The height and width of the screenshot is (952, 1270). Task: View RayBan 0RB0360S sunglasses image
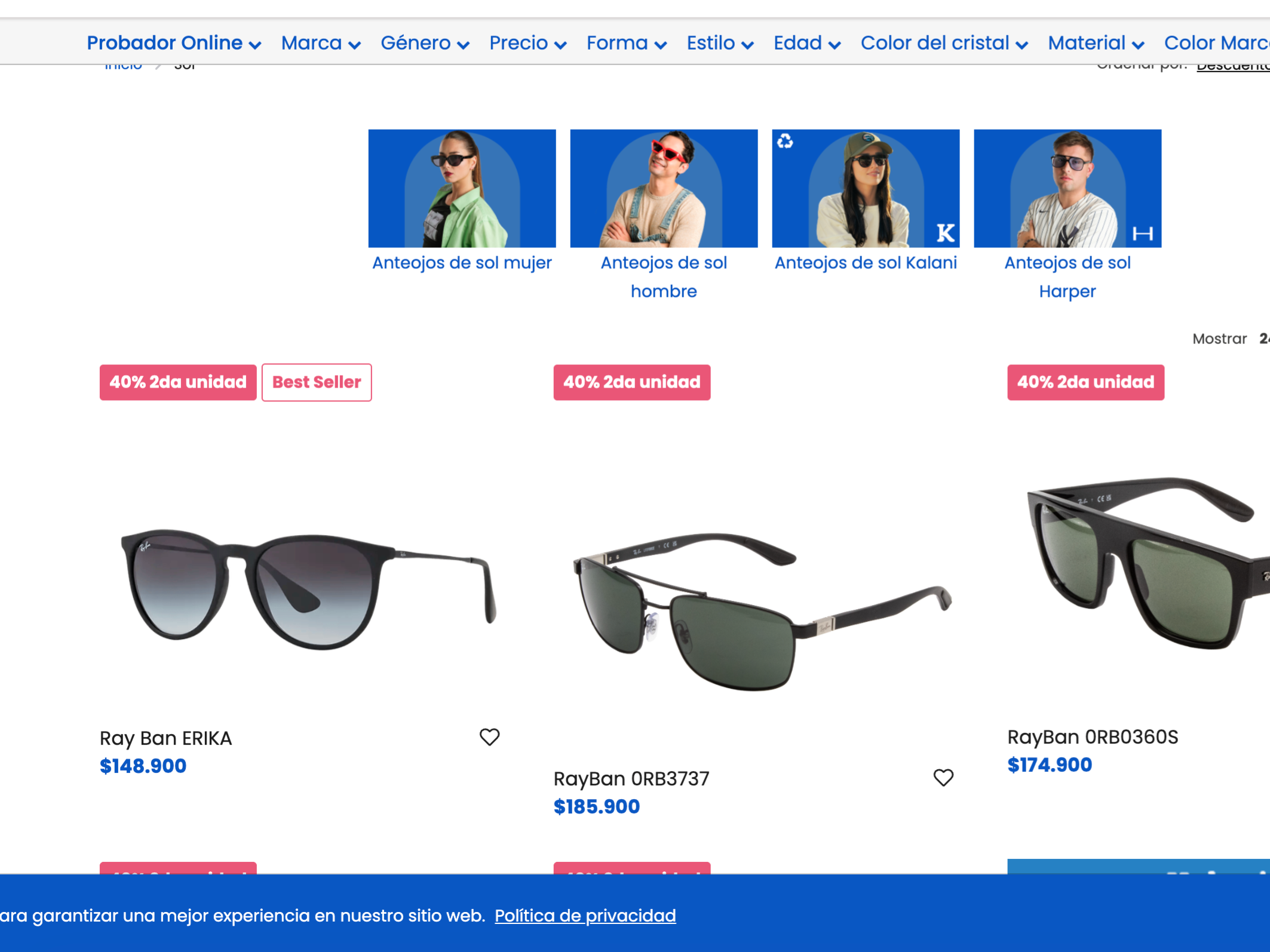click(x=1148, y=563)
